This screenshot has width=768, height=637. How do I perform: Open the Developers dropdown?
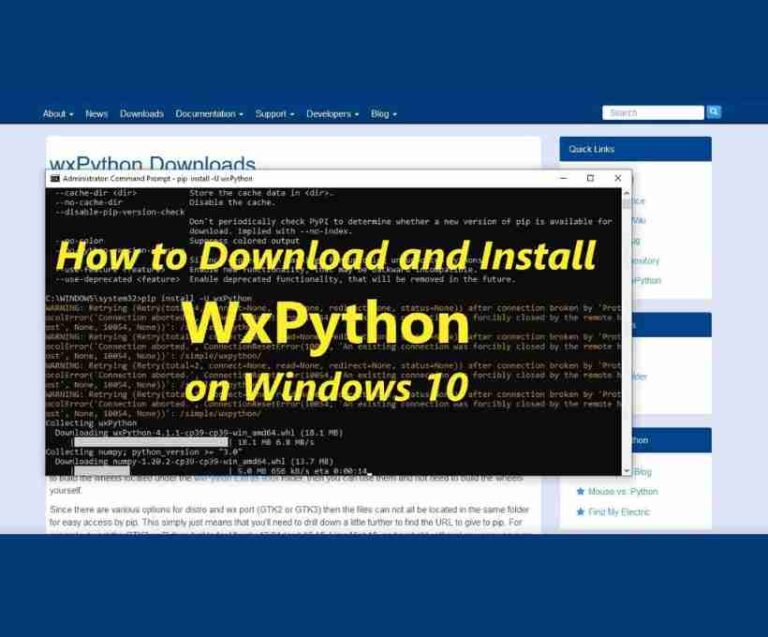point(332,114)
